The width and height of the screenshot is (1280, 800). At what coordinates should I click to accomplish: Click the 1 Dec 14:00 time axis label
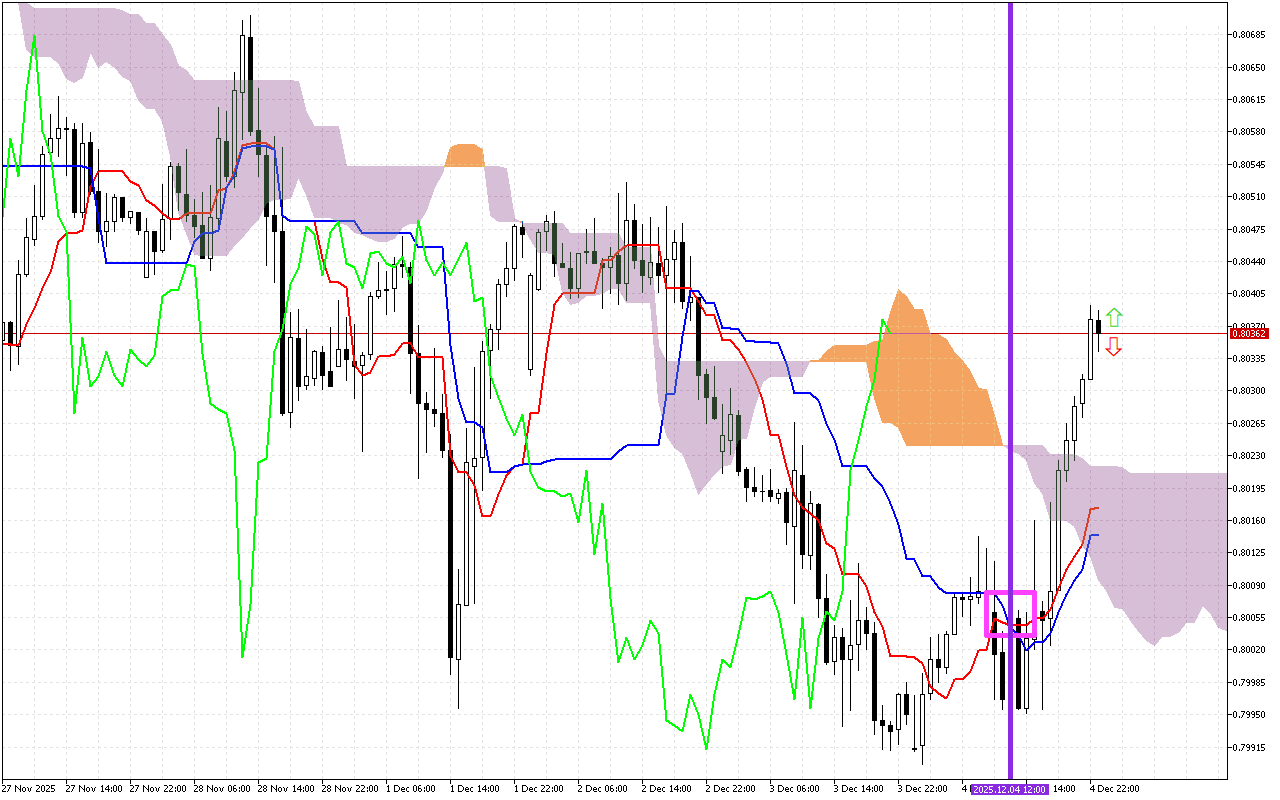[x=474, y=789]
